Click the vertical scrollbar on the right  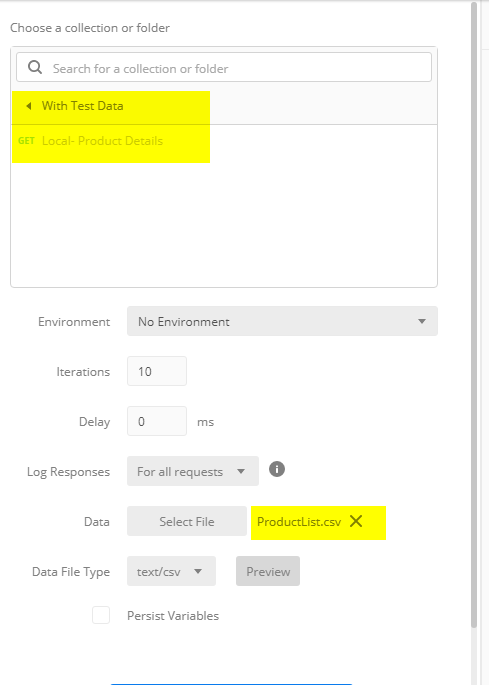click(474, 315)
